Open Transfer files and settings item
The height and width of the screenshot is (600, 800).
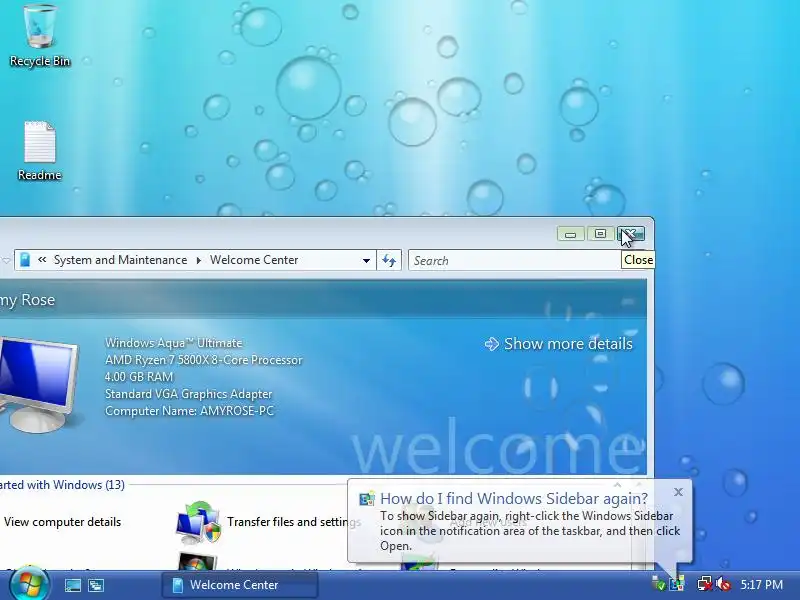click(294, 522)
